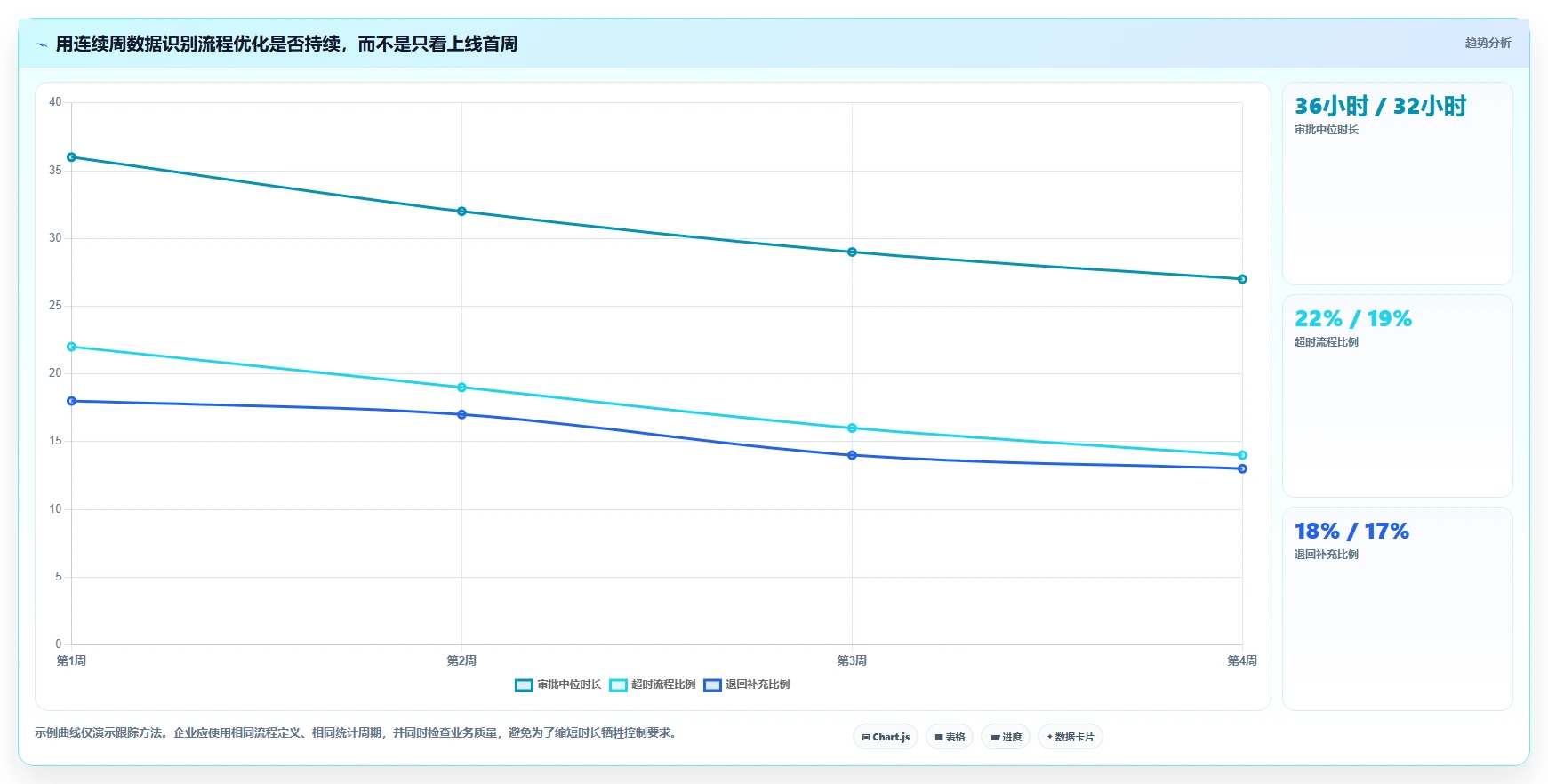Click the 18% / 17% stat card value

(1351, 532)
